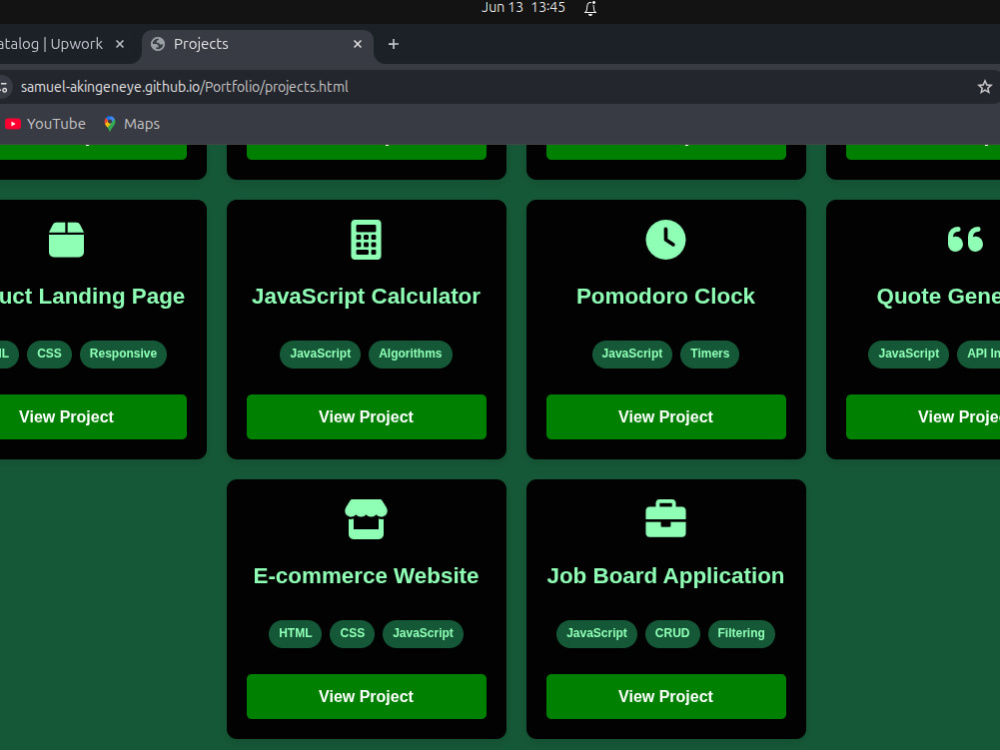
Task: Click JavaScript tag on Quote Generator card
Action: point(908,354)
